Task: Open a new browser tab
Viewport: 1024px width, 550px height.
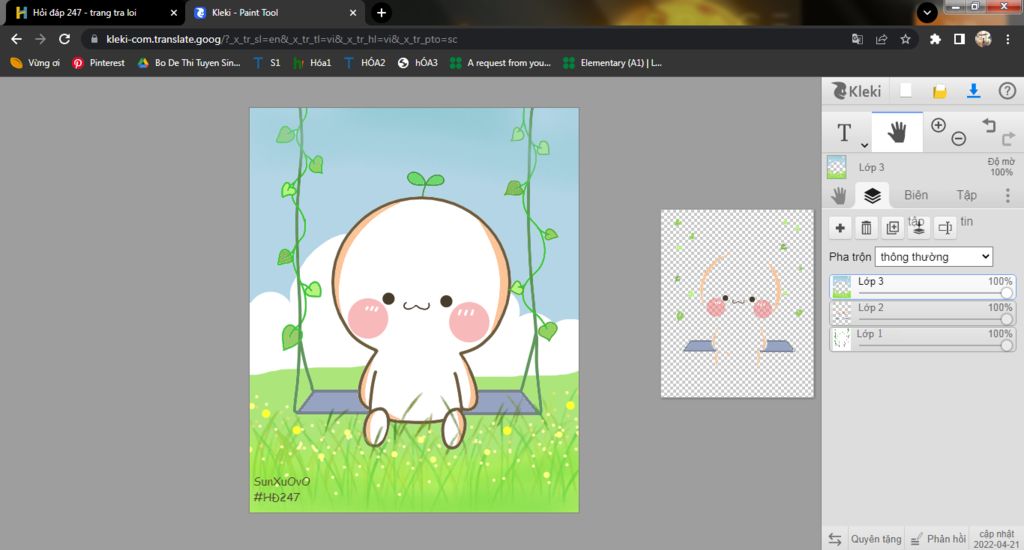Action: click(381, 12)
